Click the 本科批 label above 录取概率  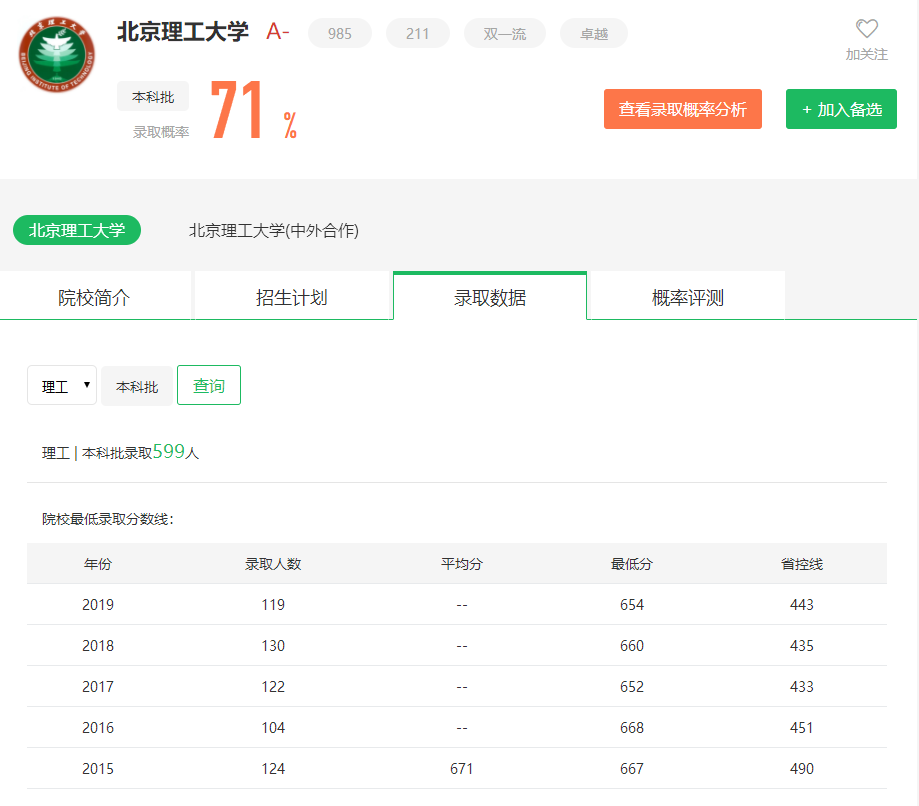tap(153, 96)
